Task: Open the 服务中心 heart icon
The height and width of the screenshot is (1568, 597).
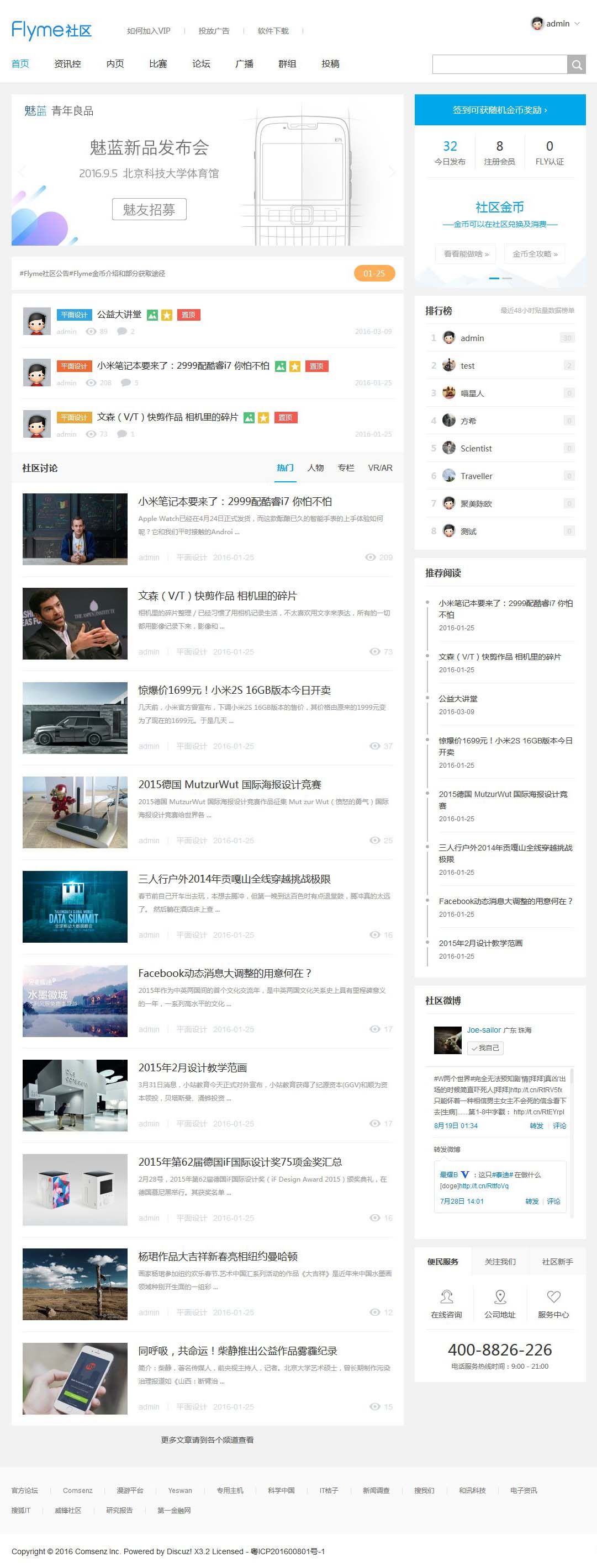Action: point(554,1296)
